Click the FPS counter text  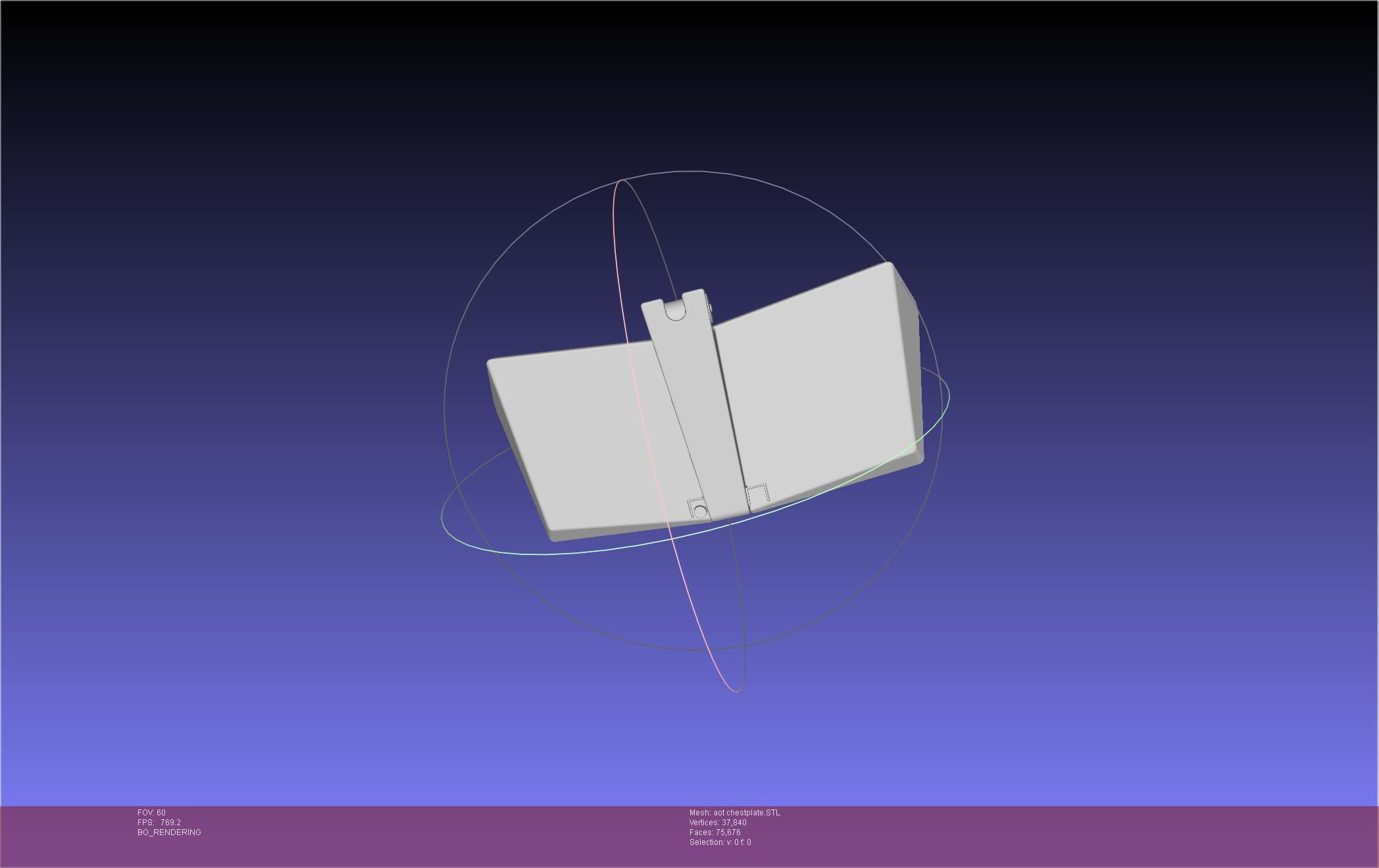coord(159,823)
